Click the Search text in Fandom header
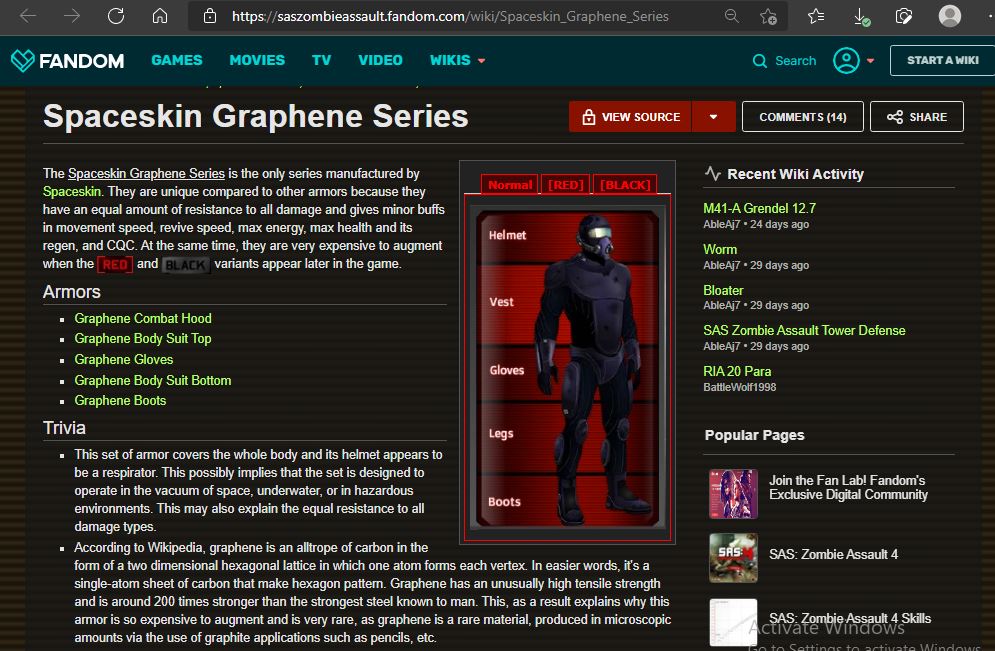 pyautogui.click(x=795, y=61)
